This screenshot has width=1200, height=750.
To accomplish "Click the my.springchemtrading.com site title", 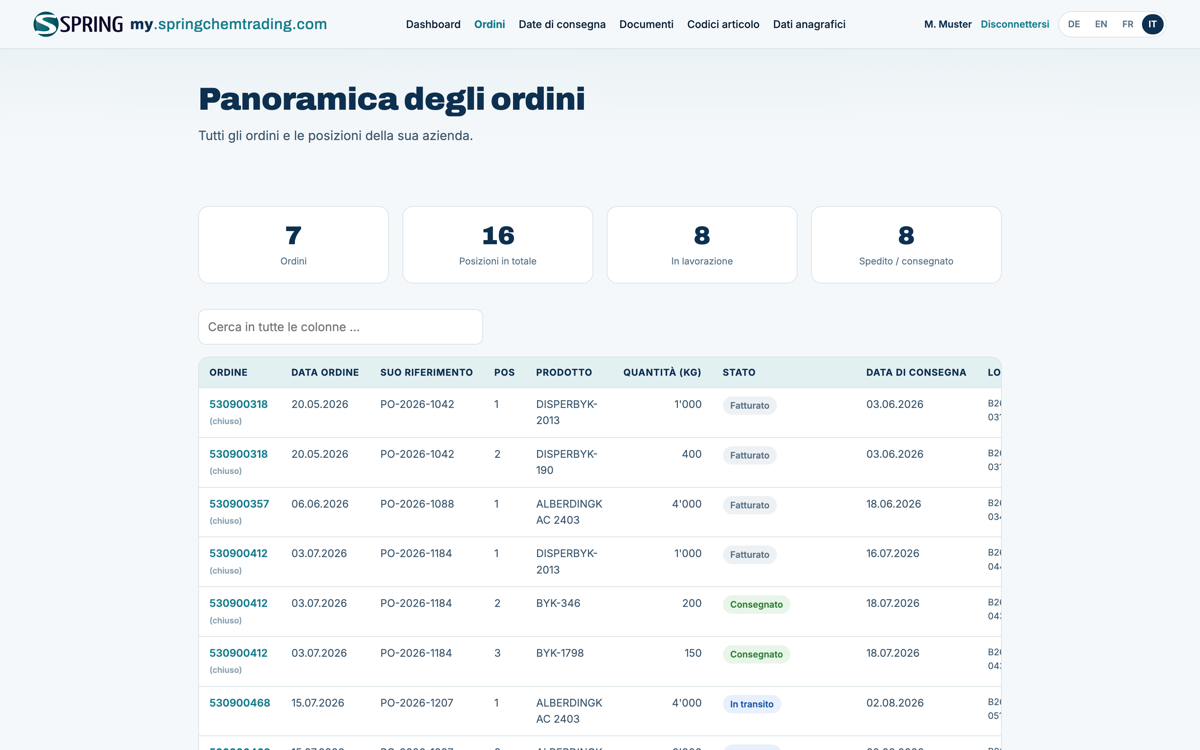I will (x=228, y=24).
